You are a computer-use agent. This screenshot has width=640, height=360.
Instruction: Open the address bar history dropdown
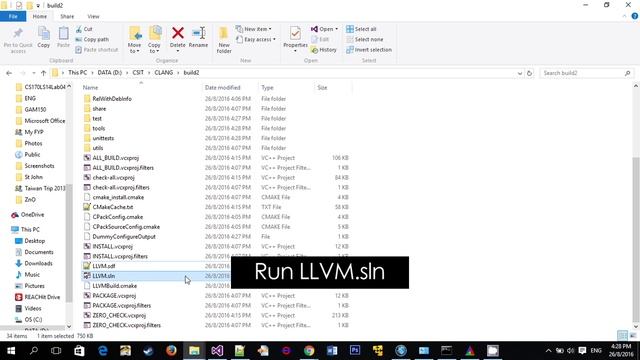[520, 73]
